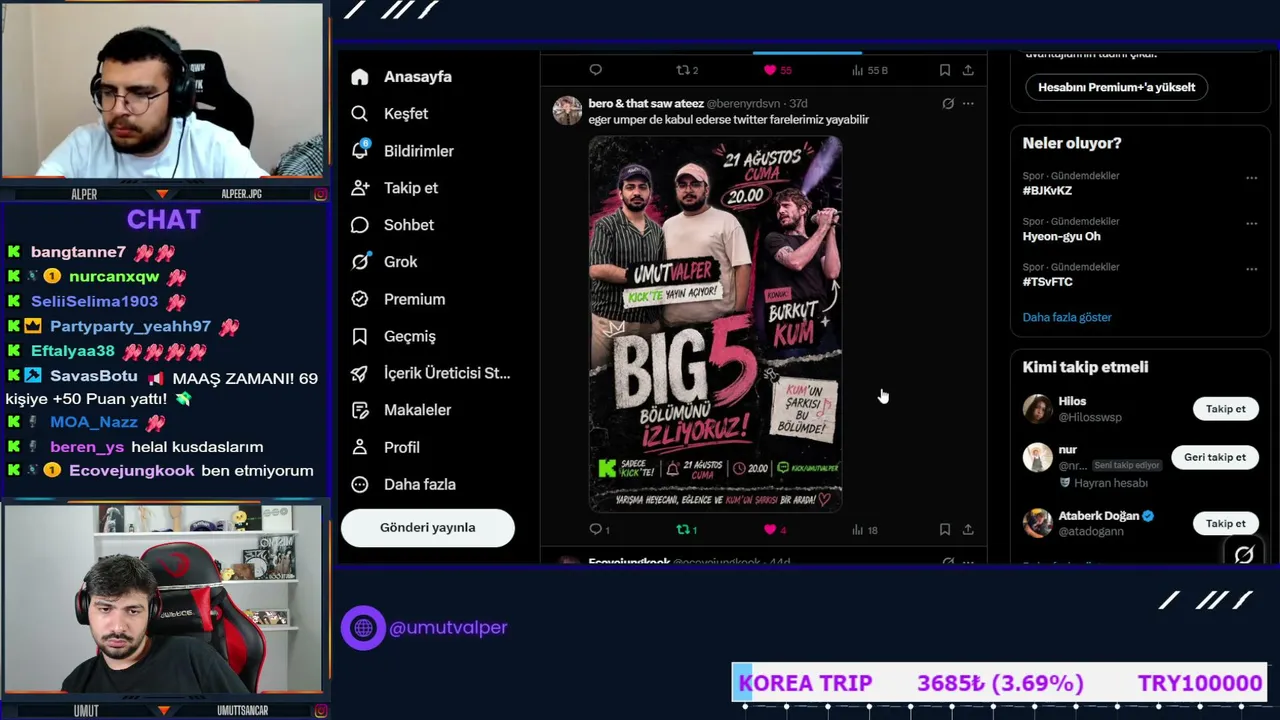Click Grok explain icon on bero's tweet
Screen dimensions: 1280x720
(948, 103)
